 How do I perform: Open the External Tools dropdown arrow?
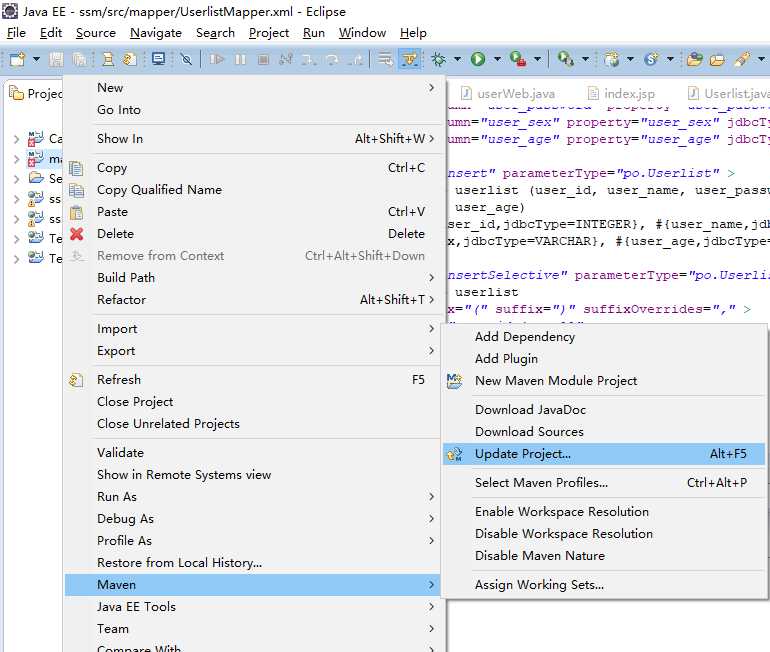click(x=585, y=59)
